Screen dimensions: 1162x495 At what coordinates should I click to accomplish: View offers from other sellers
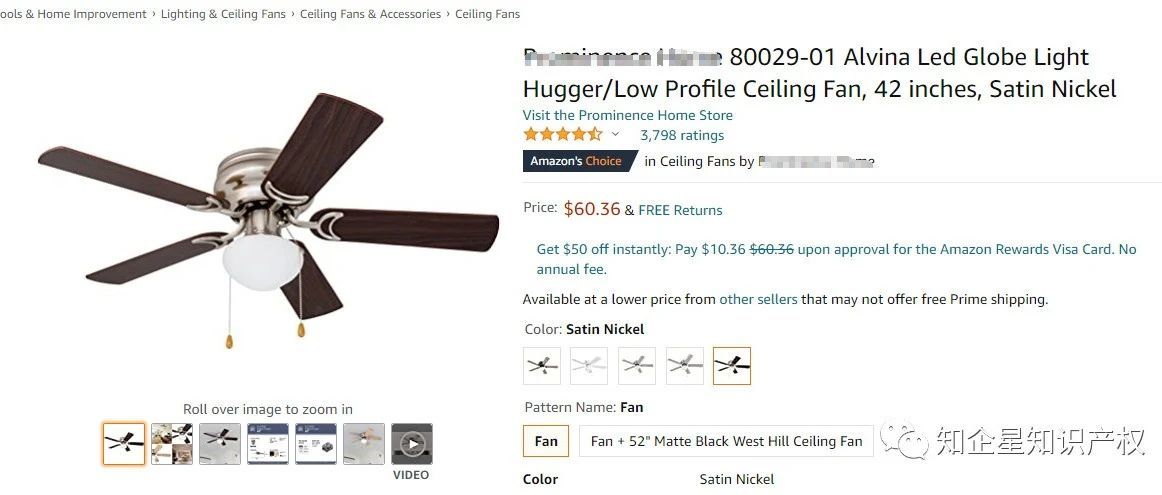758,299
